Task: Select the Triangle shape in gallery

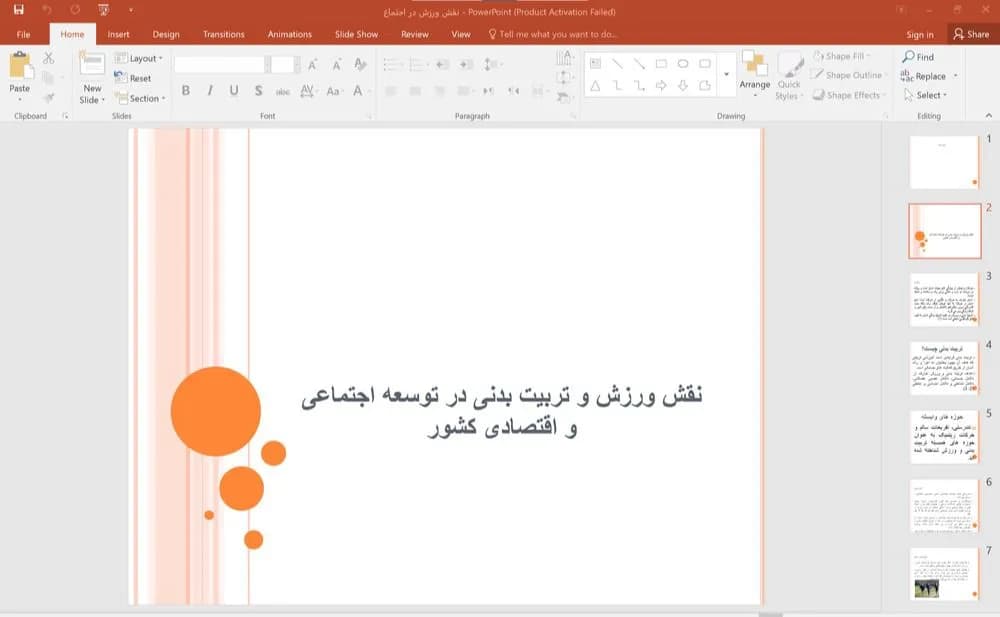Action: click(596, 85)
